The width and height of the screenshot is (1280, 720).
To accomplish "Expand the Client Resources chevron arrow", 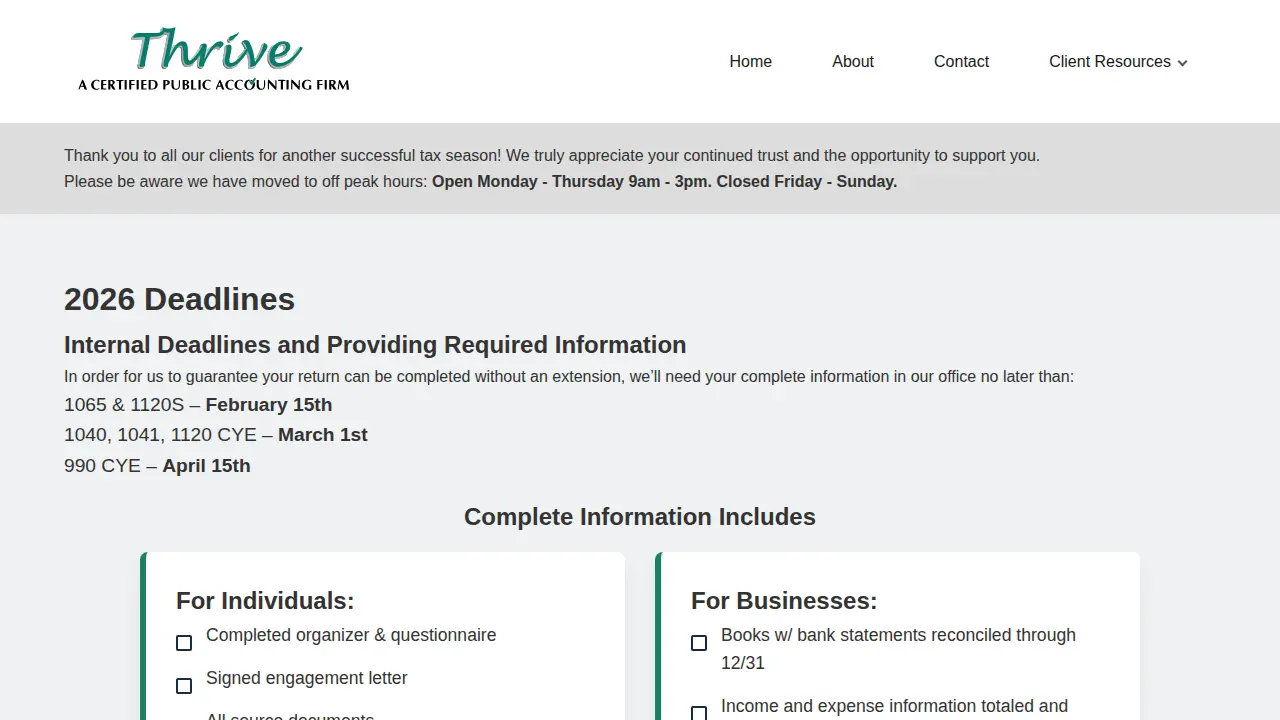I will pos(1182,63).
